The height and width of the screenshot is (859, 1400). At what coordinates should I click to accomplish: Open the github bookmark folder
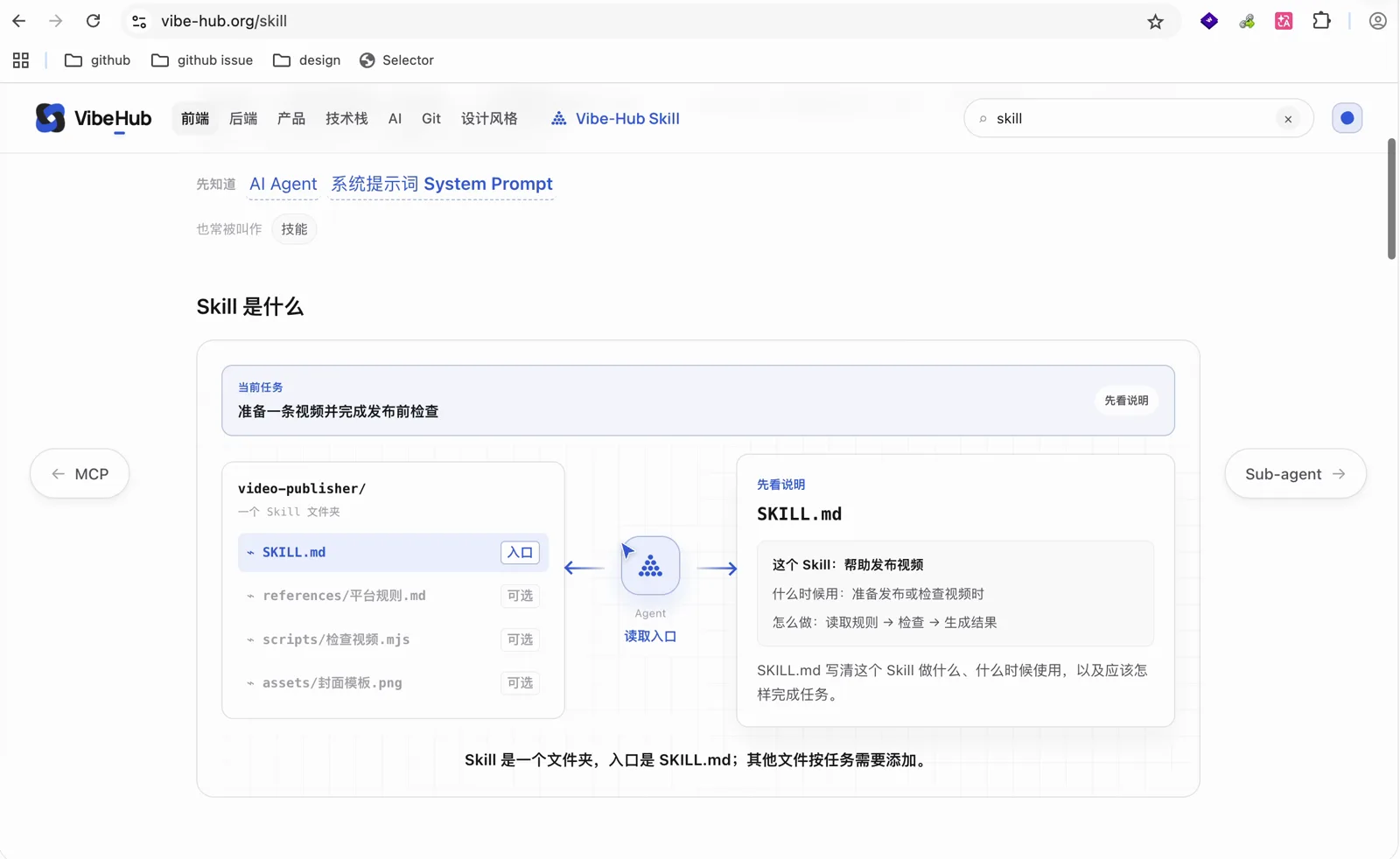pos(98,60)
